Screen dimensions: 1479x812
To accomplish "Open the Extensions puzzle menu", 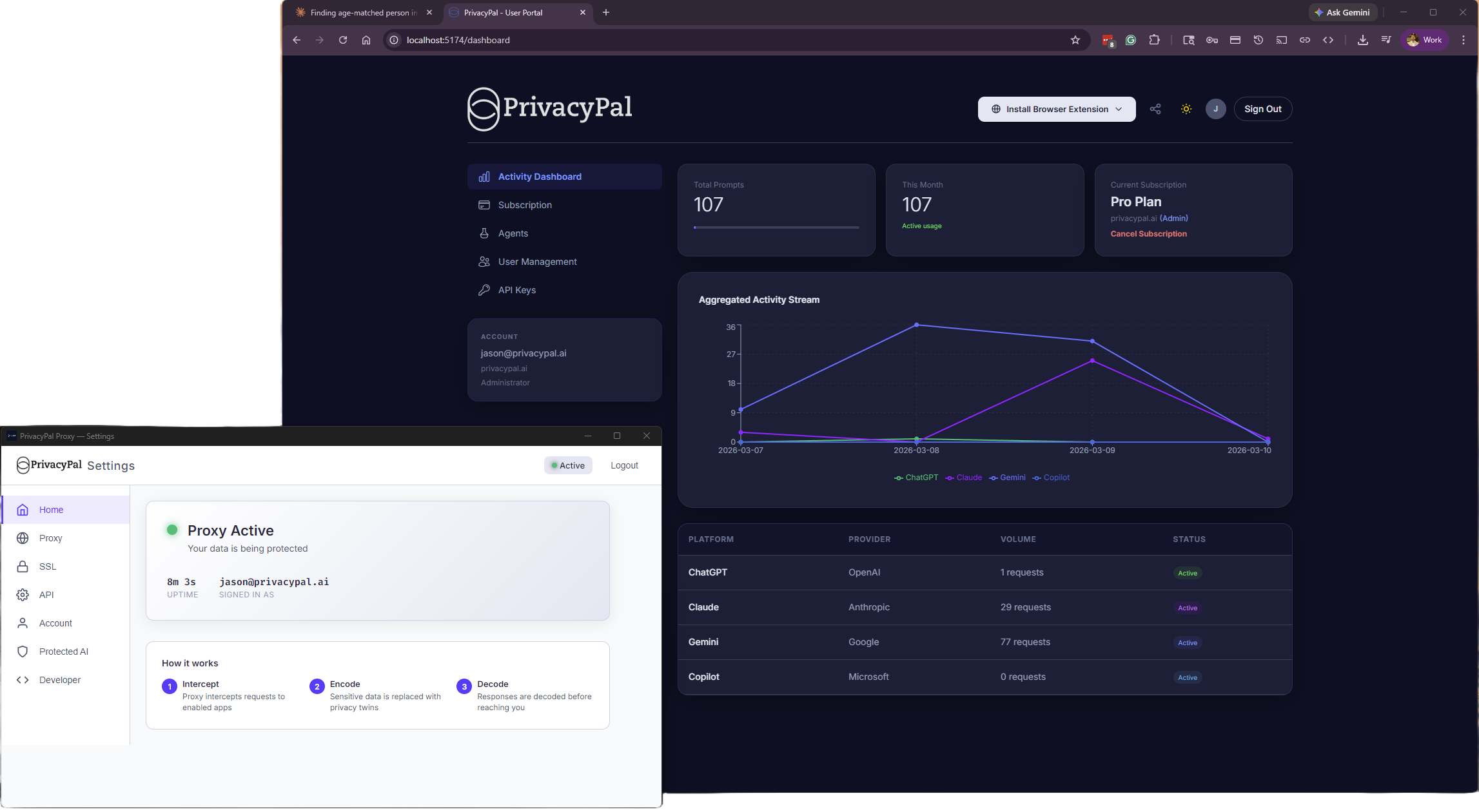I will (x=1154, y=40).
